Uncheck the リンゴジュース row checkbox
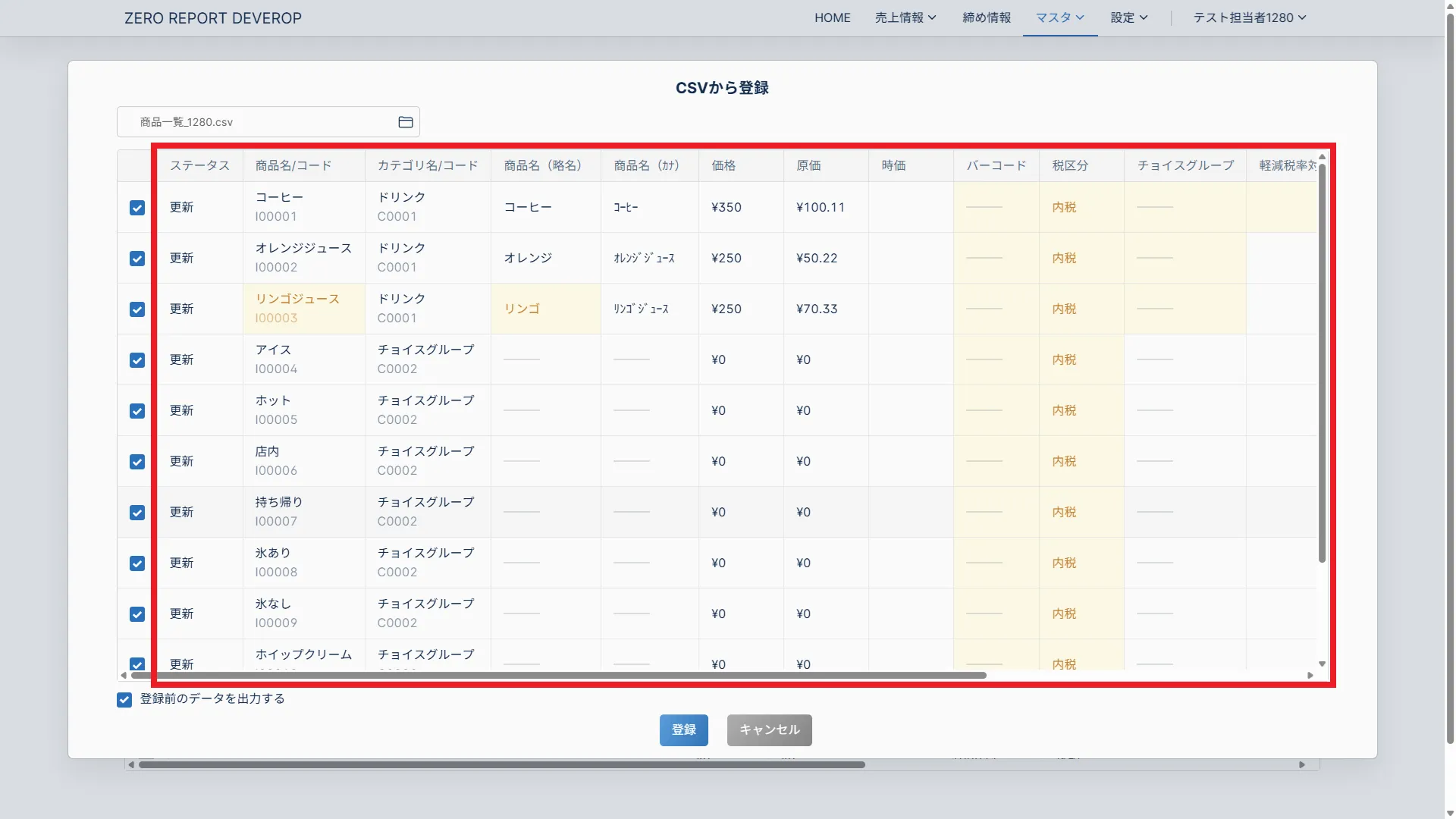The width and height of the screenshot is (1456, 819). 137,309
